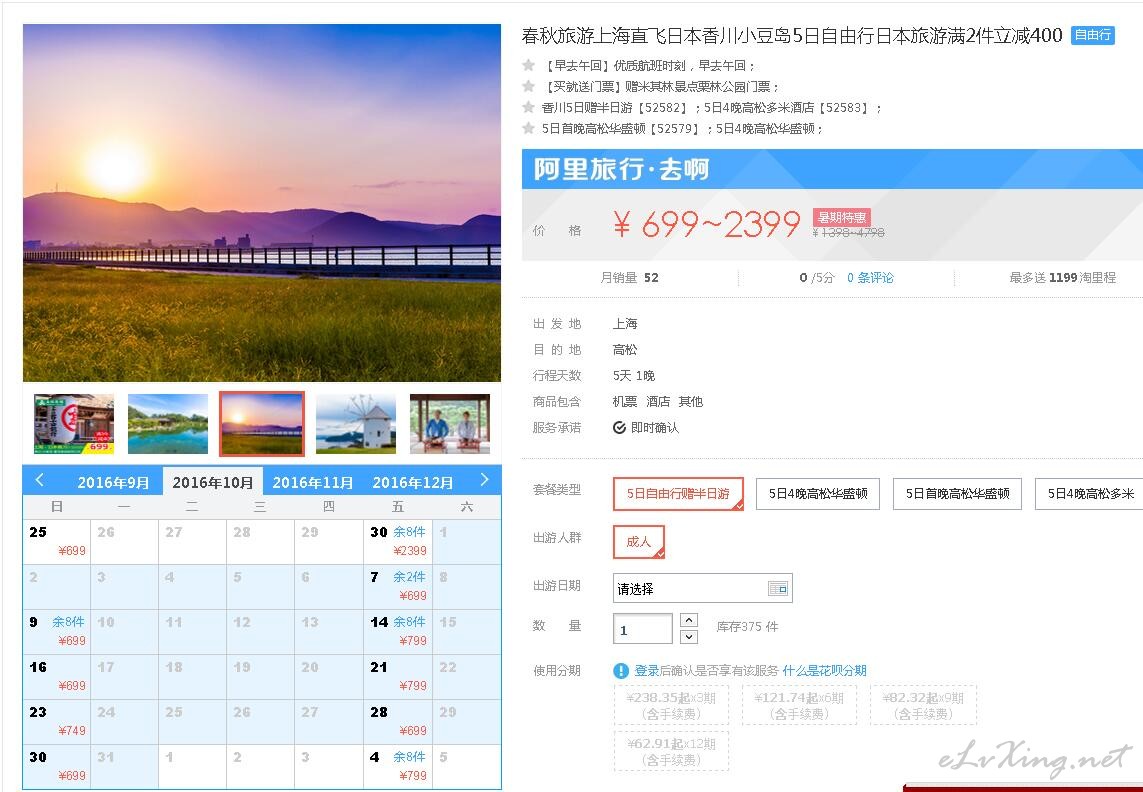Select the sunset field thumbnail
The width and height of the screenshot is (1143, 792).
[x=262, y=424]
